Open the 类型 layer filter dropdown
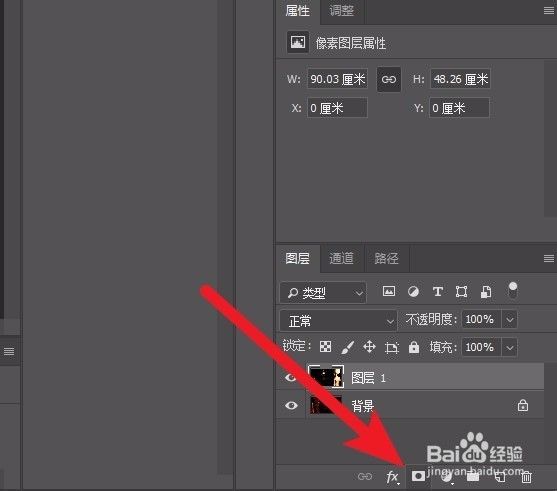 (x=323, y=293)
